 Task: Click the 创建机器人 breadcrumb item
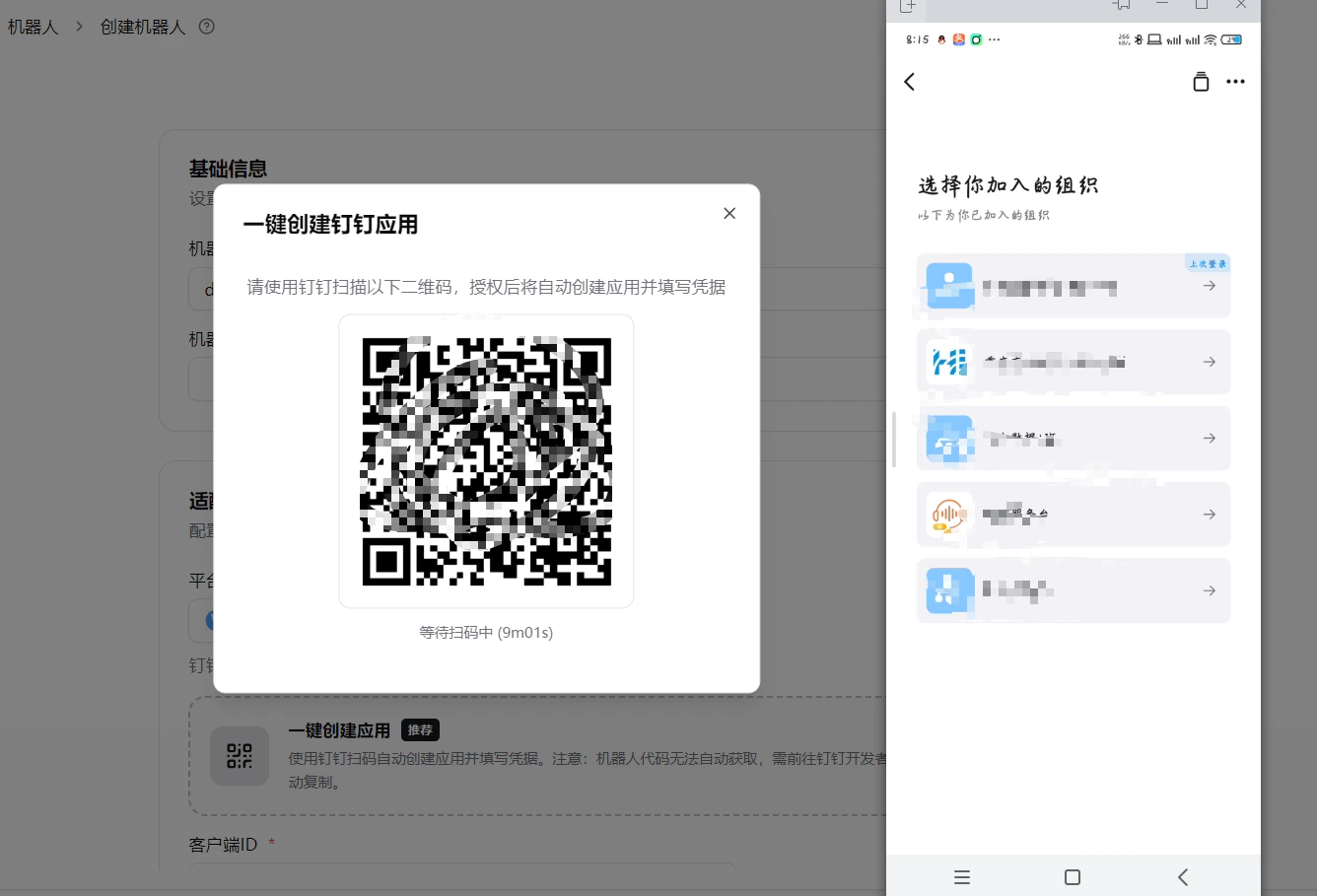143,27
